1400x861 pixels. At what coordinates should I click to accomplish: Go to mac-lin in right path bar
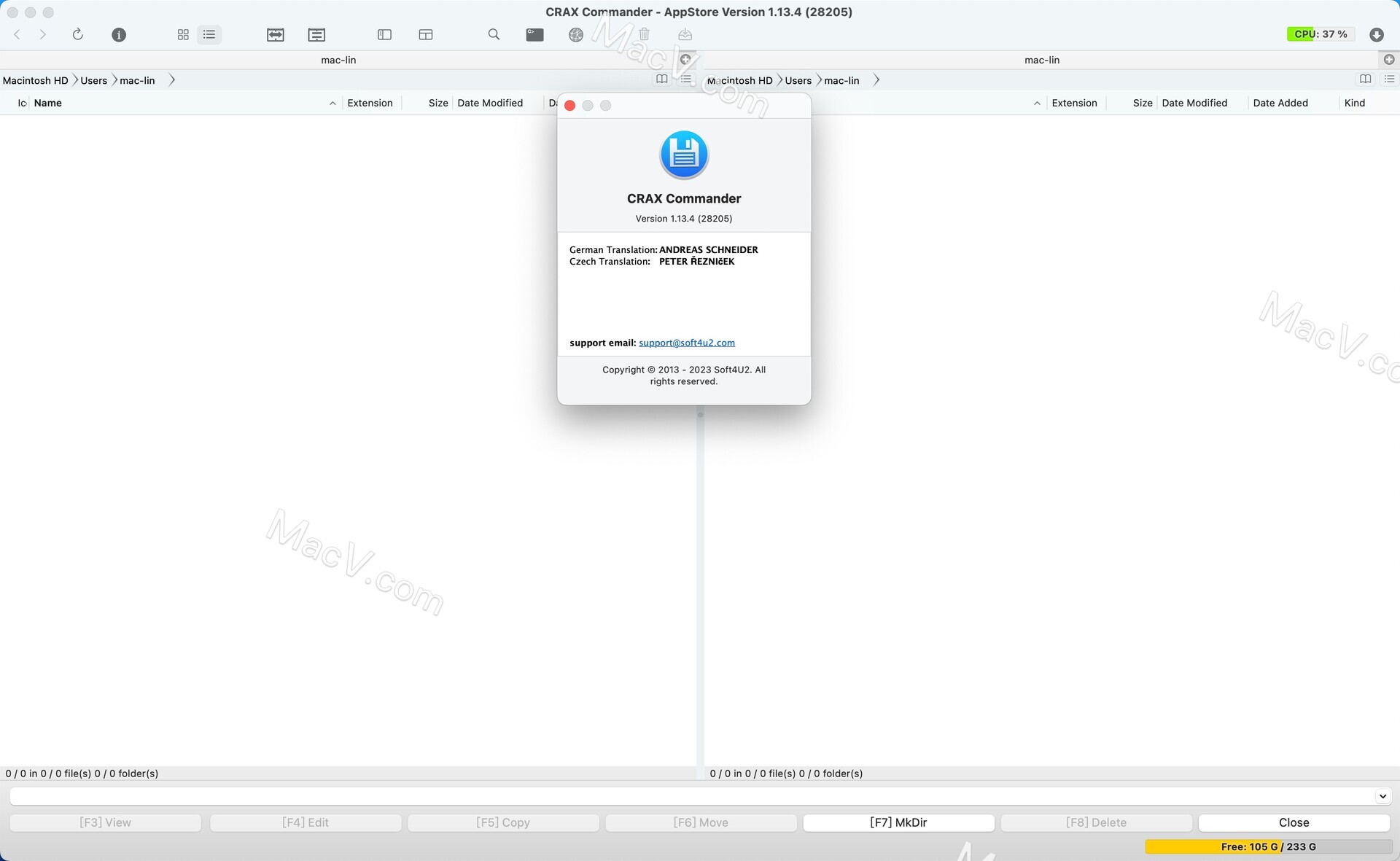[x=841, y=80]
